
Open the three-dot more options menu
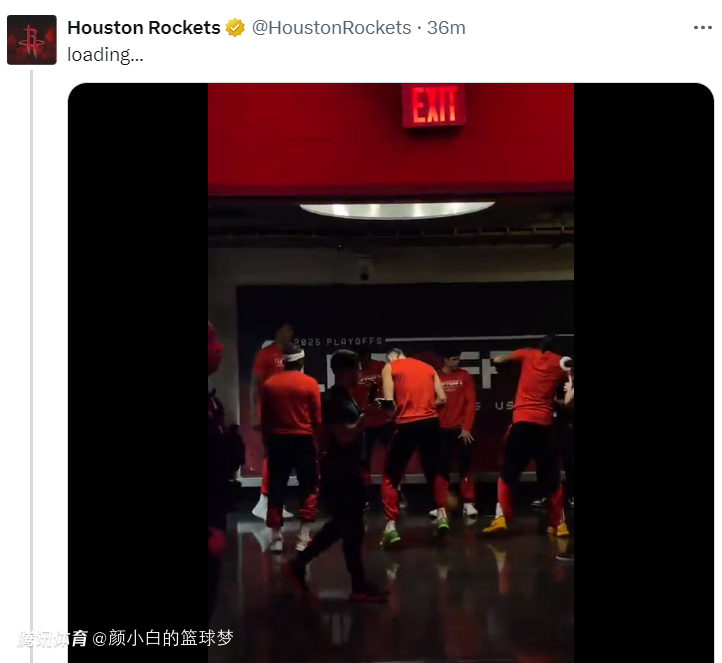click(703, 28)
